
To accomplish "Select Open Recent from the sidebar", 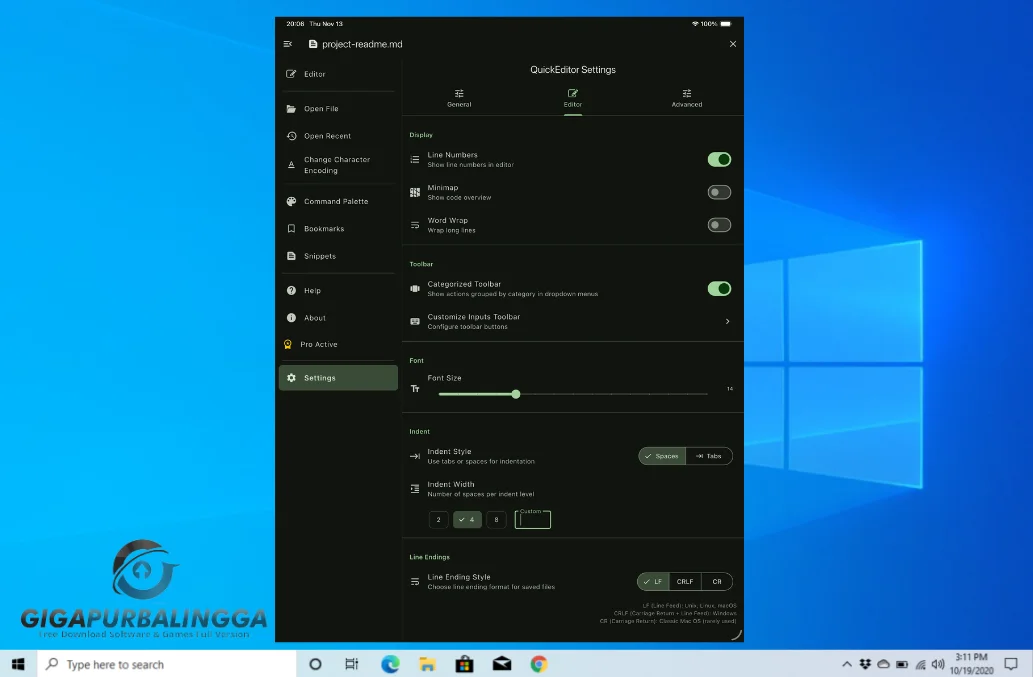I will [x=290, y=136].
